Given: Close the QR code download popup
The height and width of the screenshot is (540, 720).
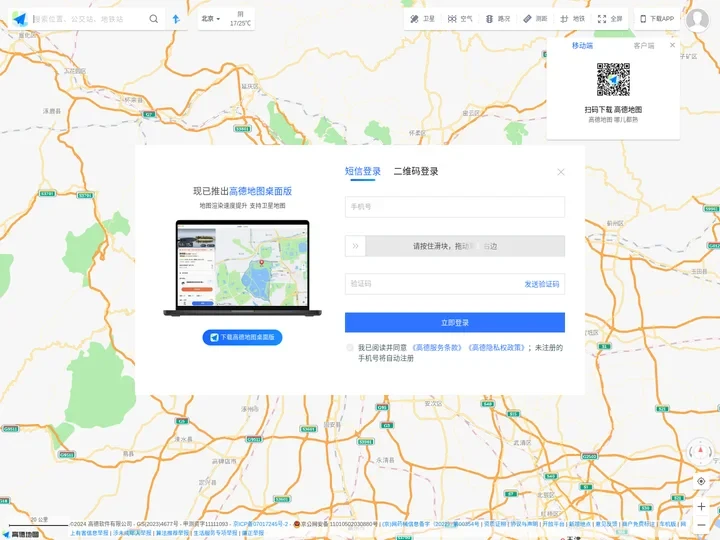Looking at the screenshot, I should [x=672, y=45].
